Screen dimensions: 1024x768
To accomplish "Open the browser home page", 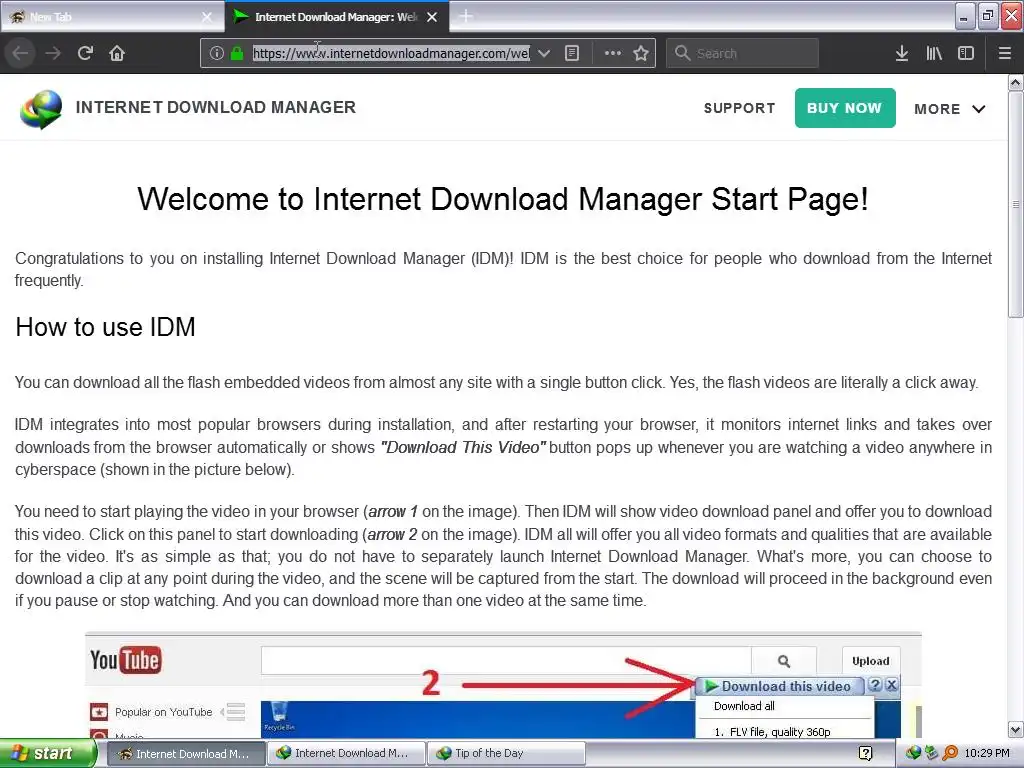I will pyautogui.click(x=117, y=53).
